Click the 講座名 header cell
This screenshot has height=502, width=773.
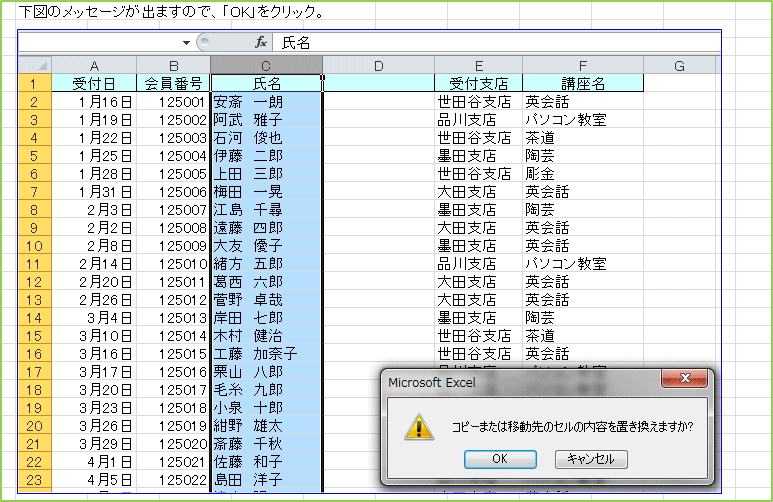[x=583, y=83]
